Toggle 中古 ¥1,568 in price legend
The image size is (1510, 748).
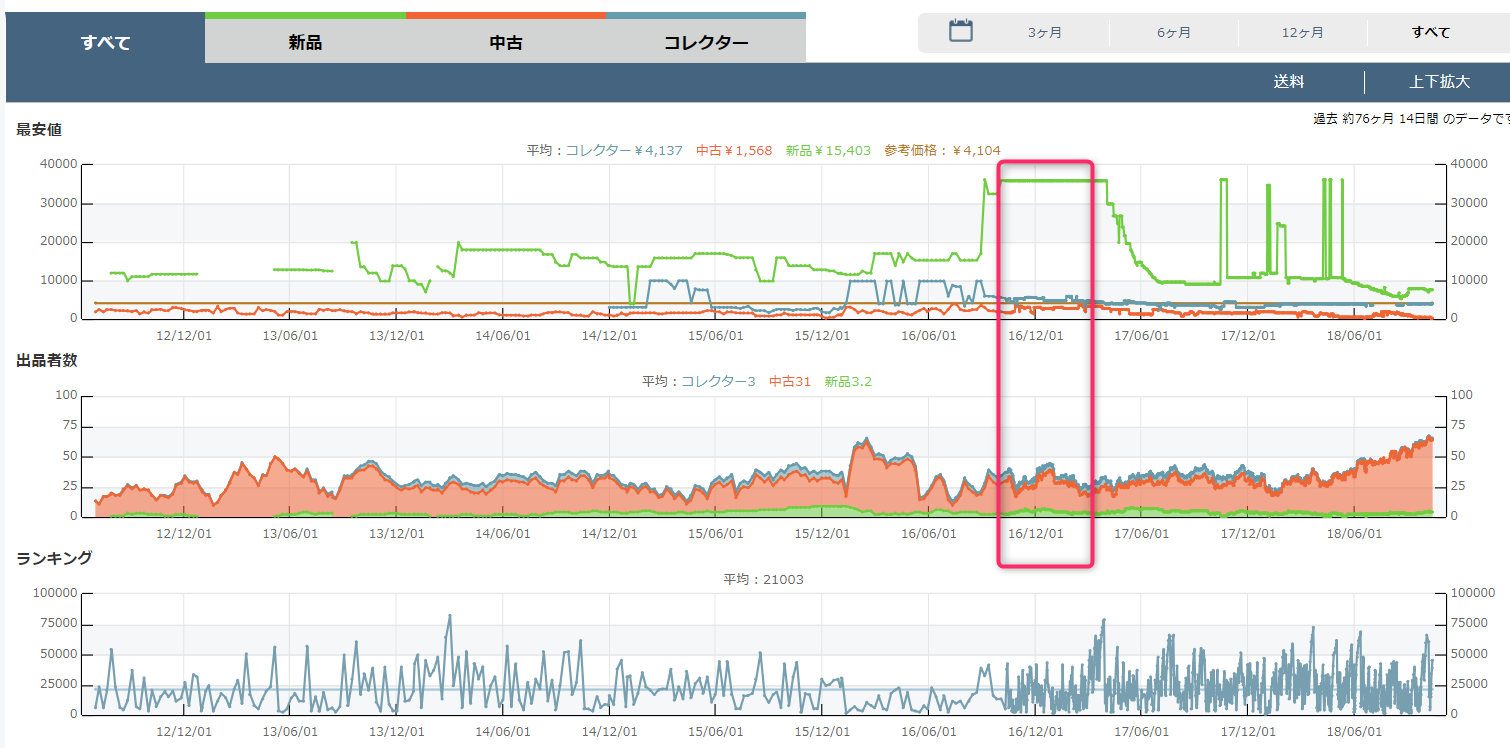coord(734,151)
